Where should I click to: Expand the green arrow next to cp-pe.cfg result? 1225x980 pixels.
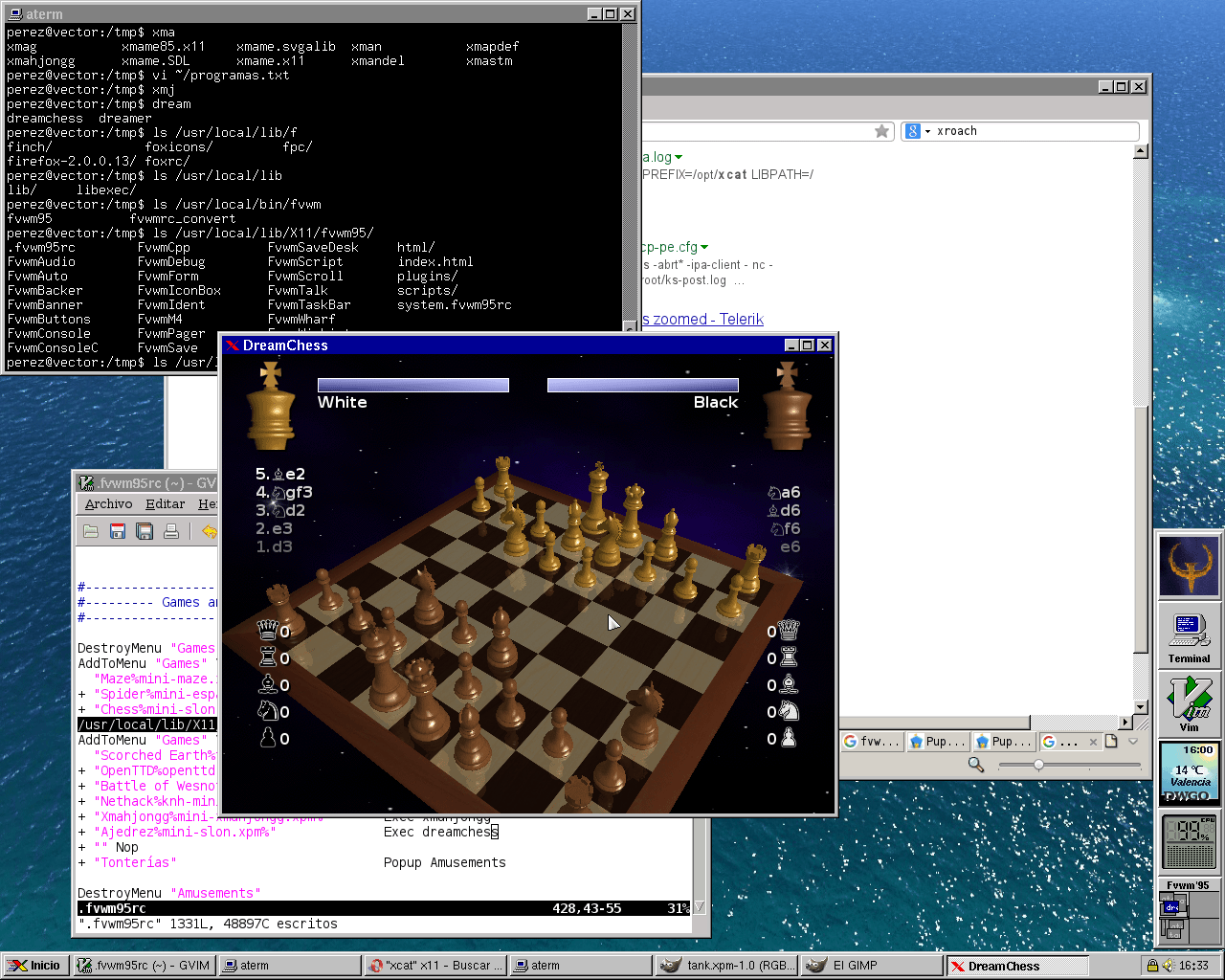(x=704, y=247)
